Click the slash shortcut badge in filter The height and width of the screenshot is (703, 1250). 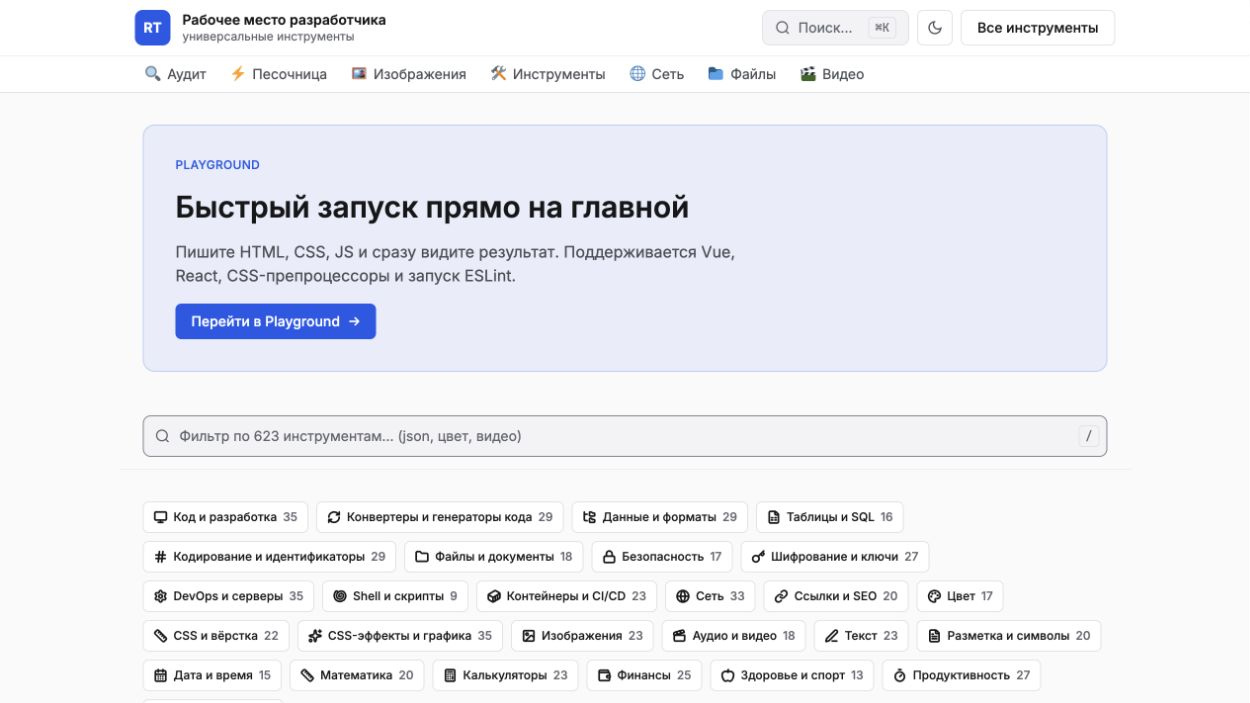1088,436
